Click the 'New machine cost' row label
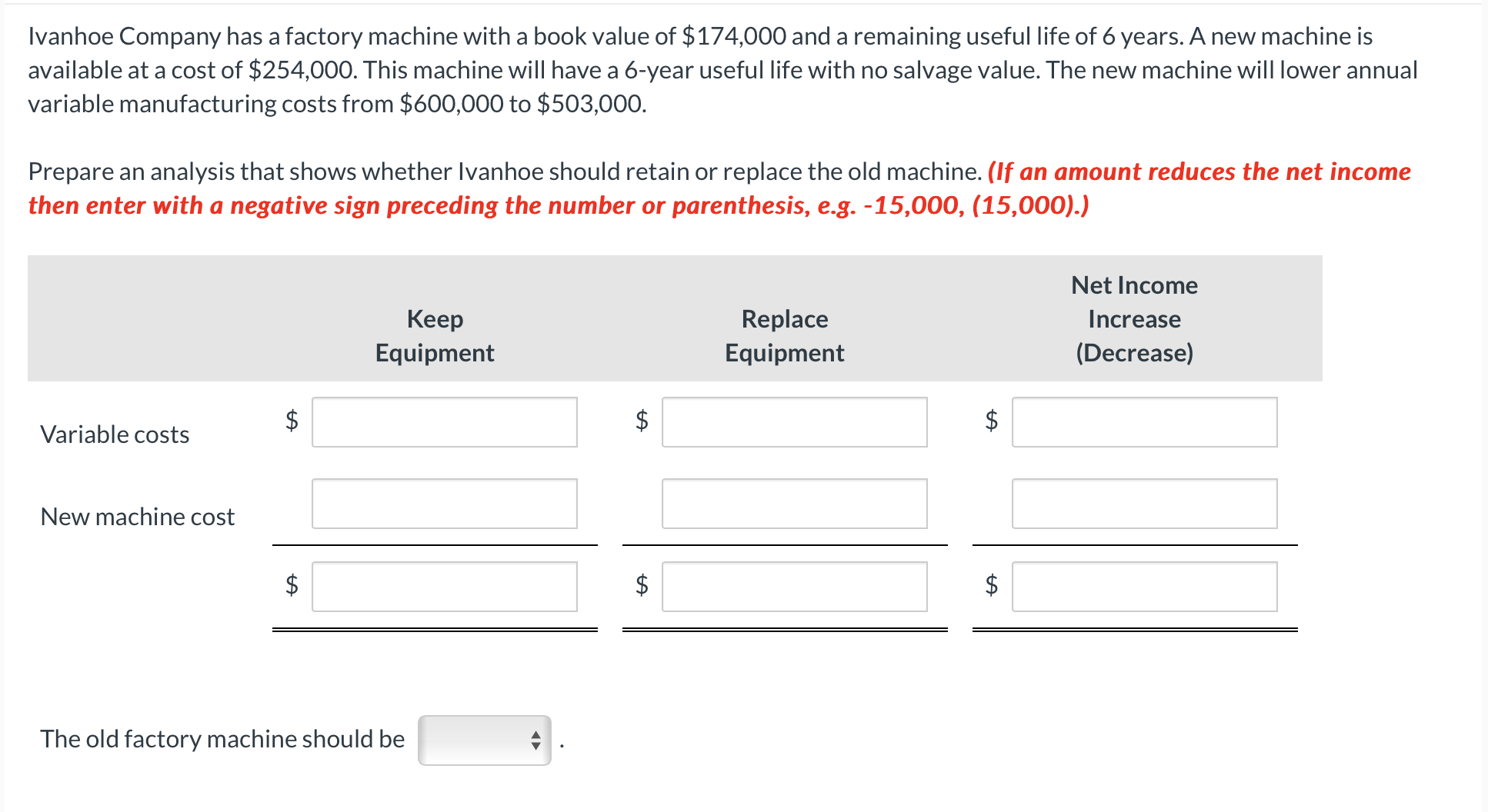This screenshot has width=1488, height=812. [x=138, y=517]
